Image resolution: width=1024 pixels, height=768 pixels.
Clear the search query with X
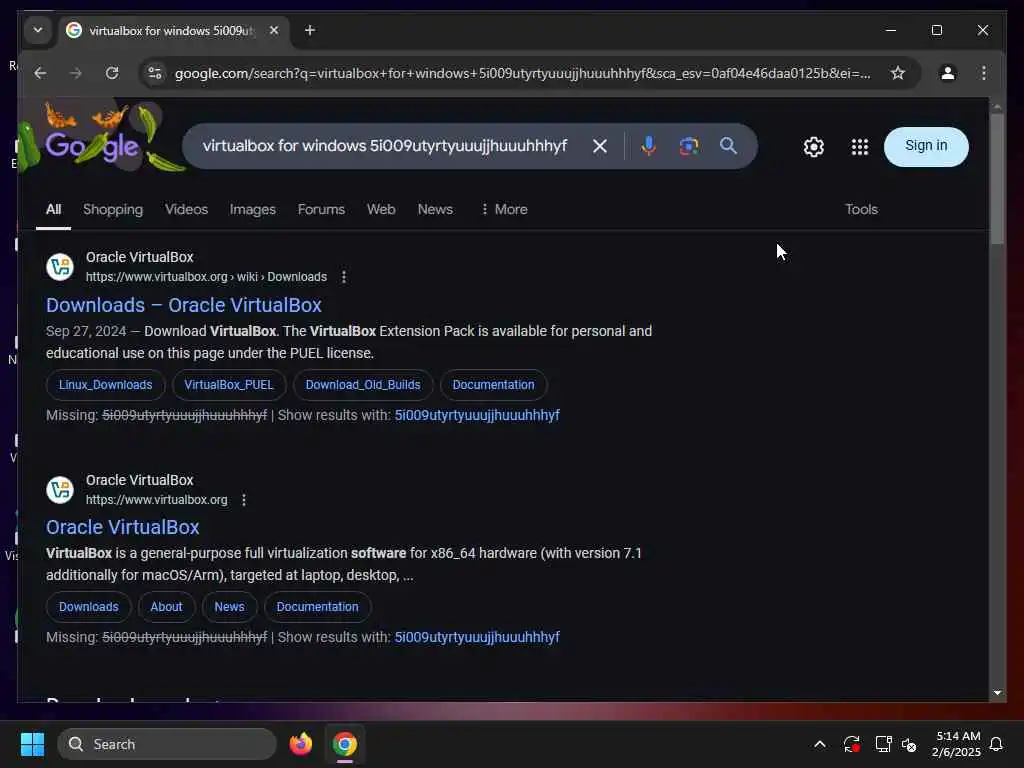pyautogui.click(x=600, y=146)
